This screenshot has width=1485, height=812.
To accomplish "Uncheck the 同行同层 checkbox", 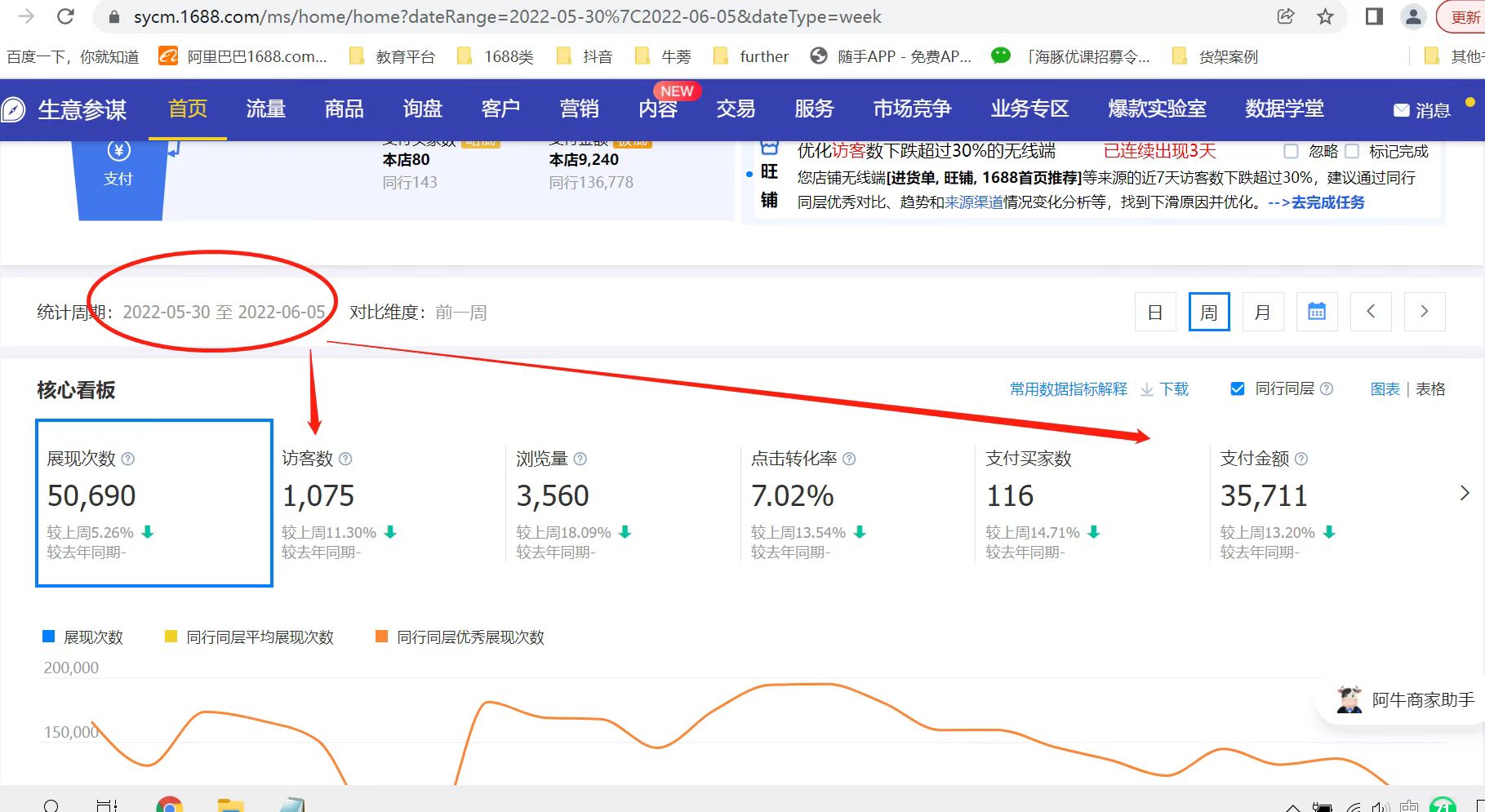I will tap(1238, 389).
